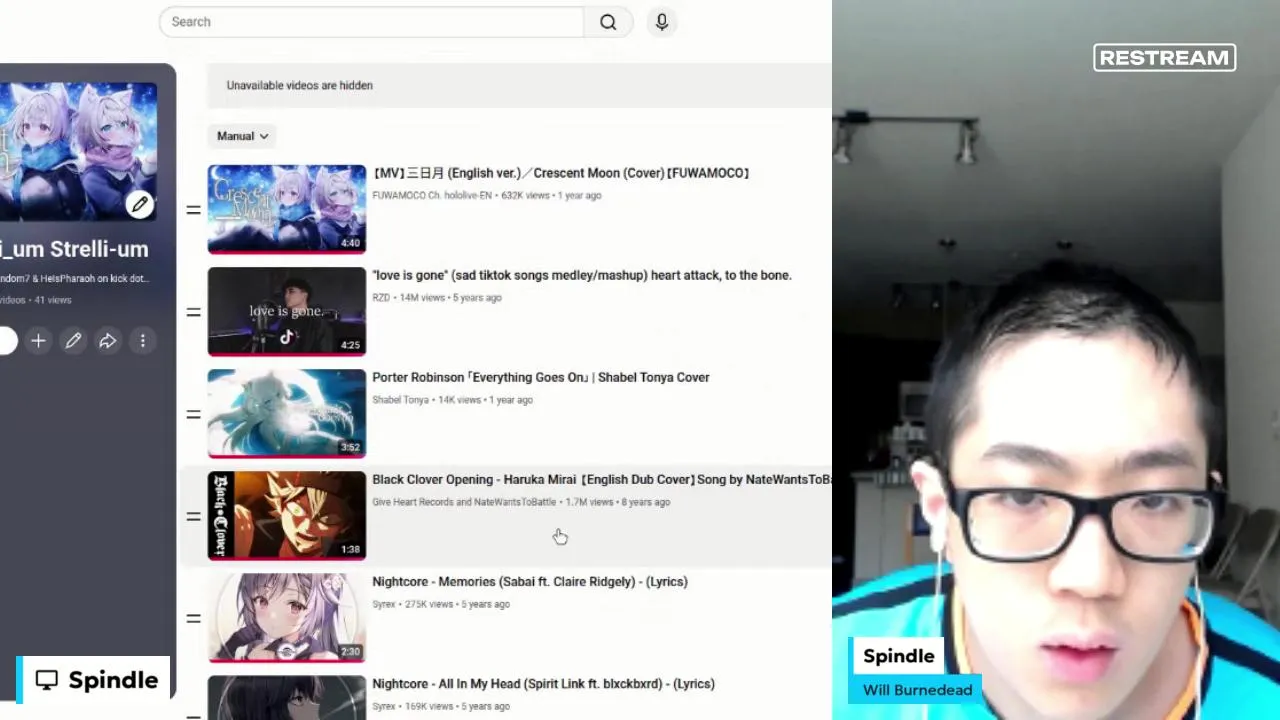1280x720 pixels.
Task: Click the Crescent Moon (Cover) video title
Action: 561,173
